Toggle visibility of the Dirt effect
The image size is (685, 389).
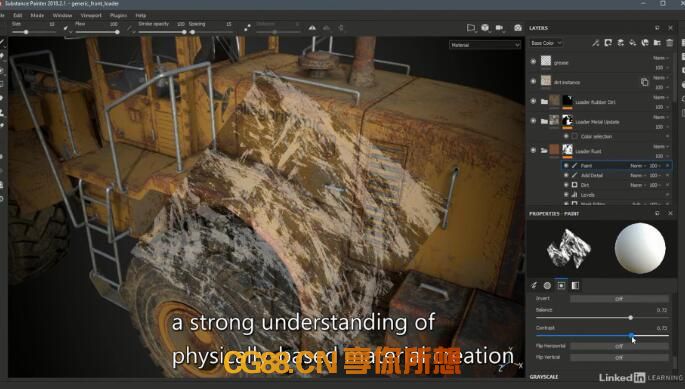(x=566, y=185)
